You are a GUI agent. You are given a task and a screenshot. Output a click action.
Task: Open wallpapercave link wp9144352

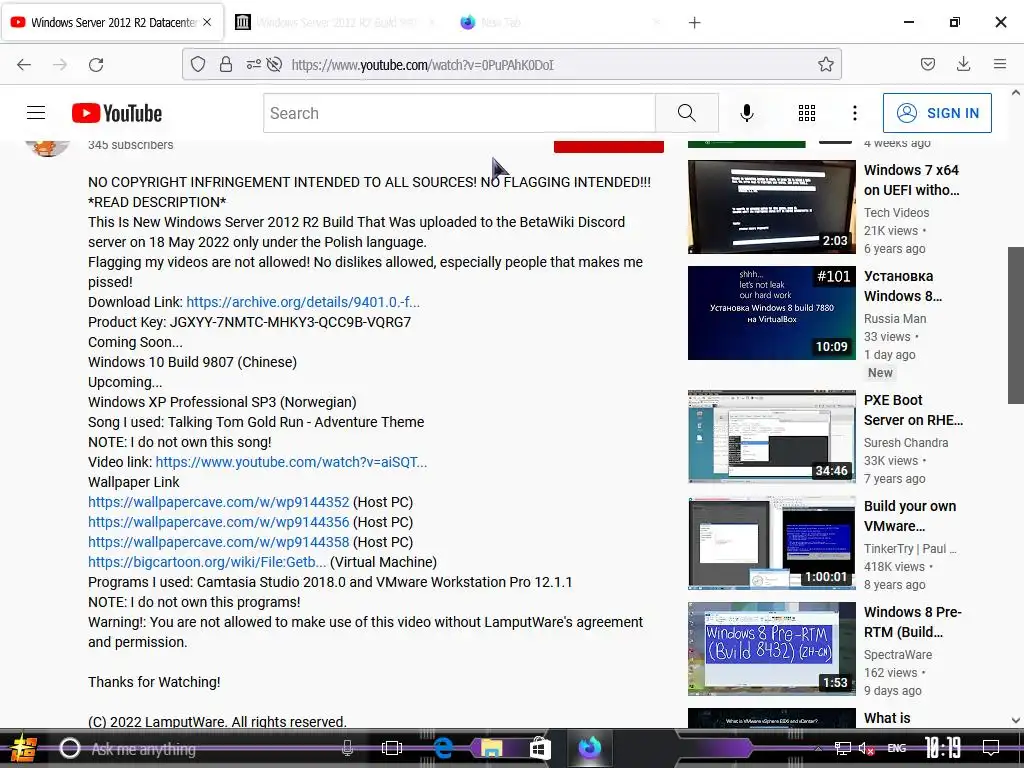coord(219,502)
